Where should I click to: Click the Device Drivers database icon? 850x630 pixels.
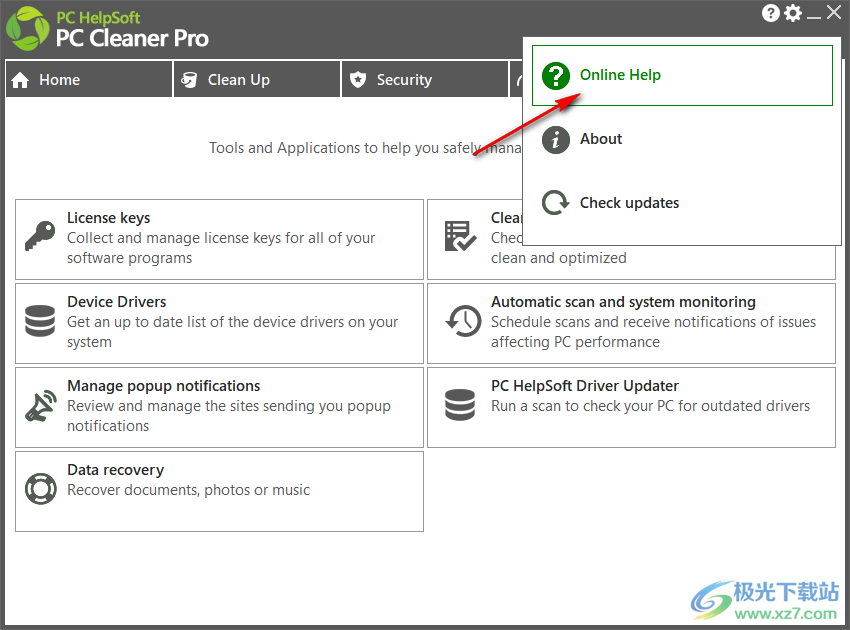[x=40, y=320]
